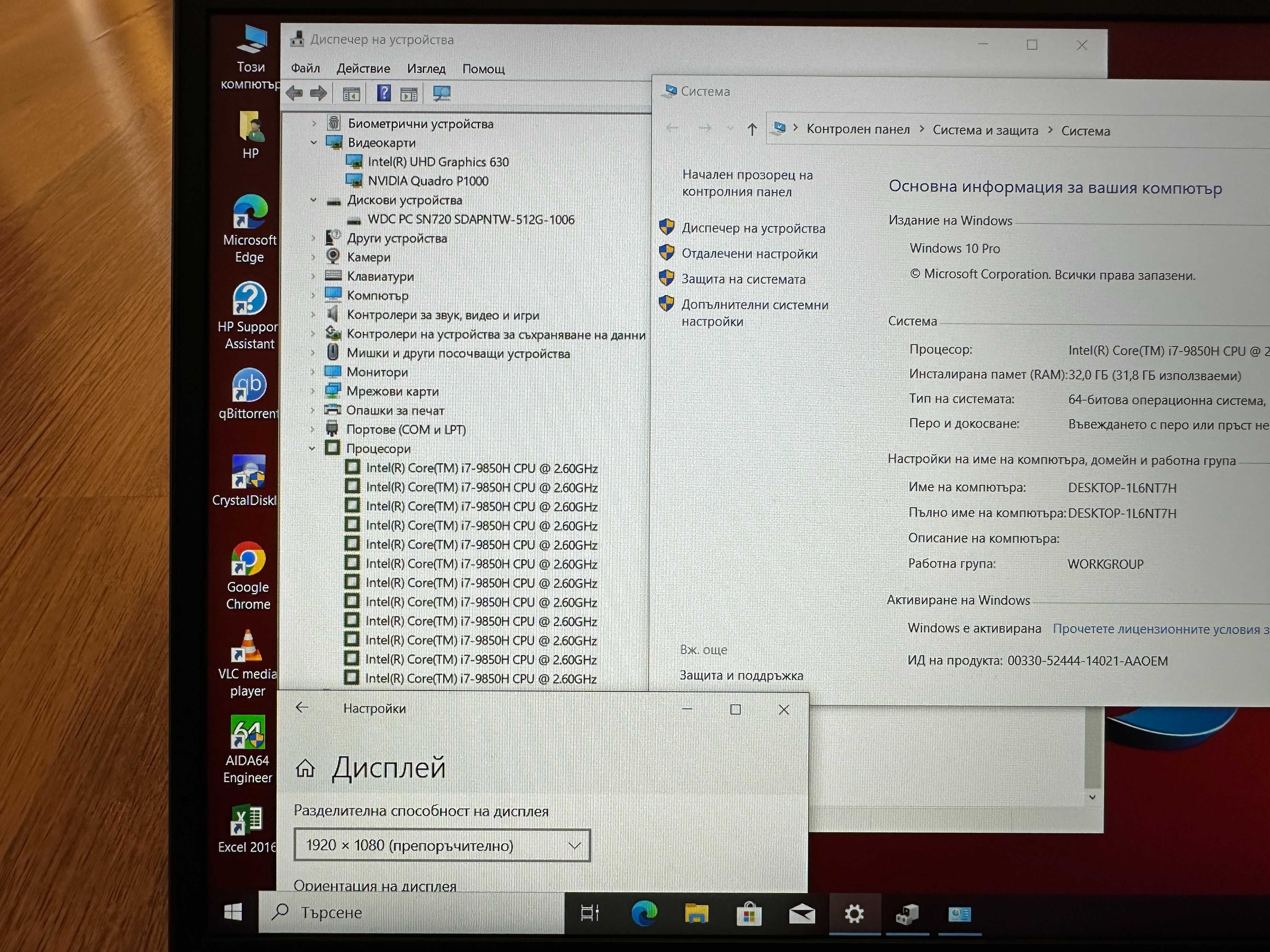Open Microsoft Store from the taskbar
Screen dimensions: 1270x952
pos(749,914)
